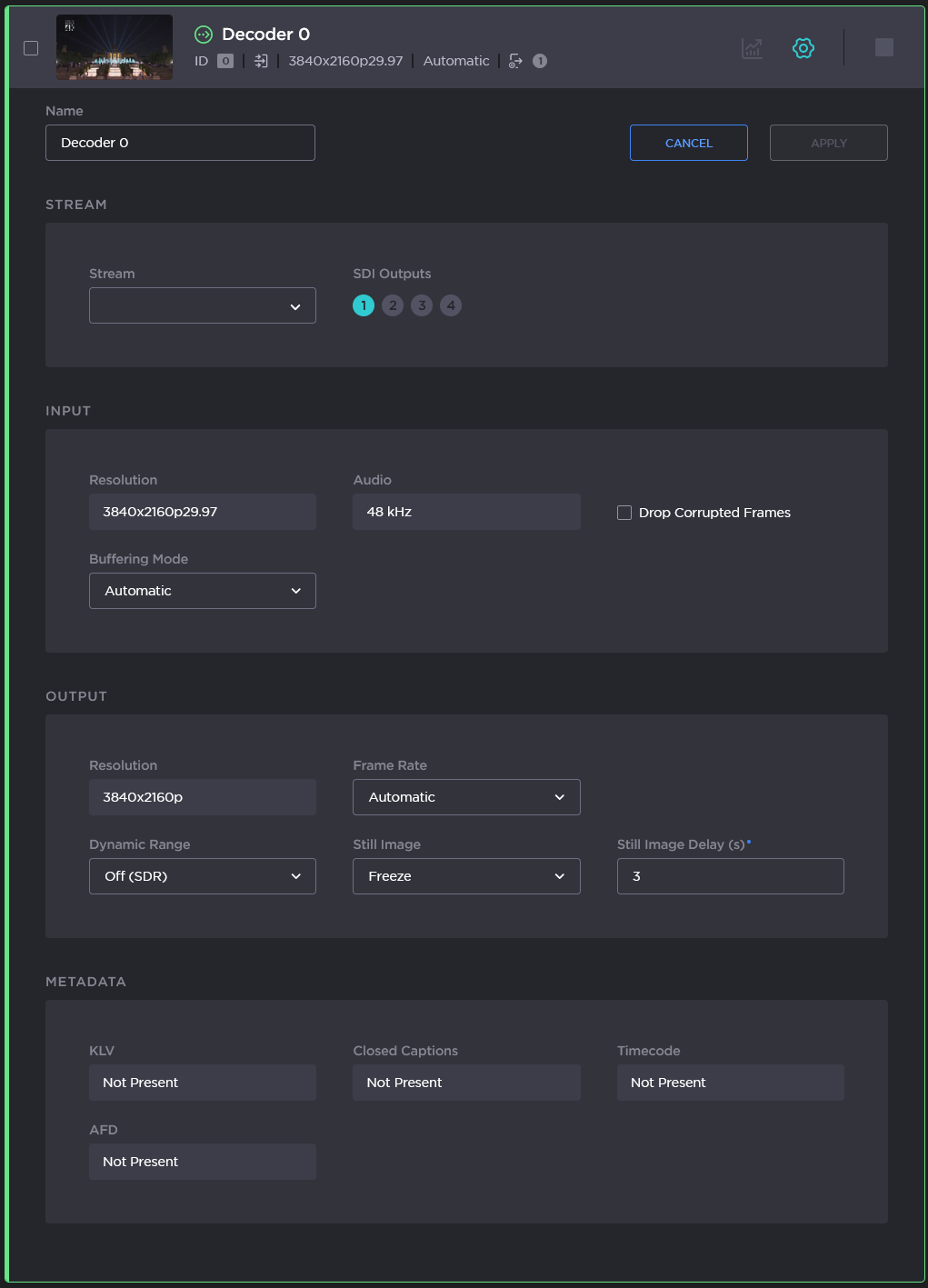Click the SDI output icon in header
The width and height of the screenshot is (928, 1288).
(515, 61)
